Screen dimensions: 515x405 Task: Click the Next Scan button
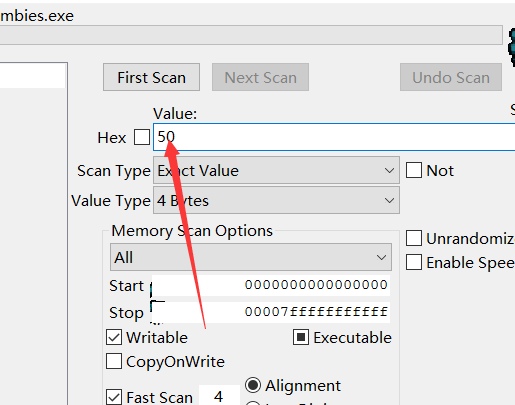pos(260,77)
